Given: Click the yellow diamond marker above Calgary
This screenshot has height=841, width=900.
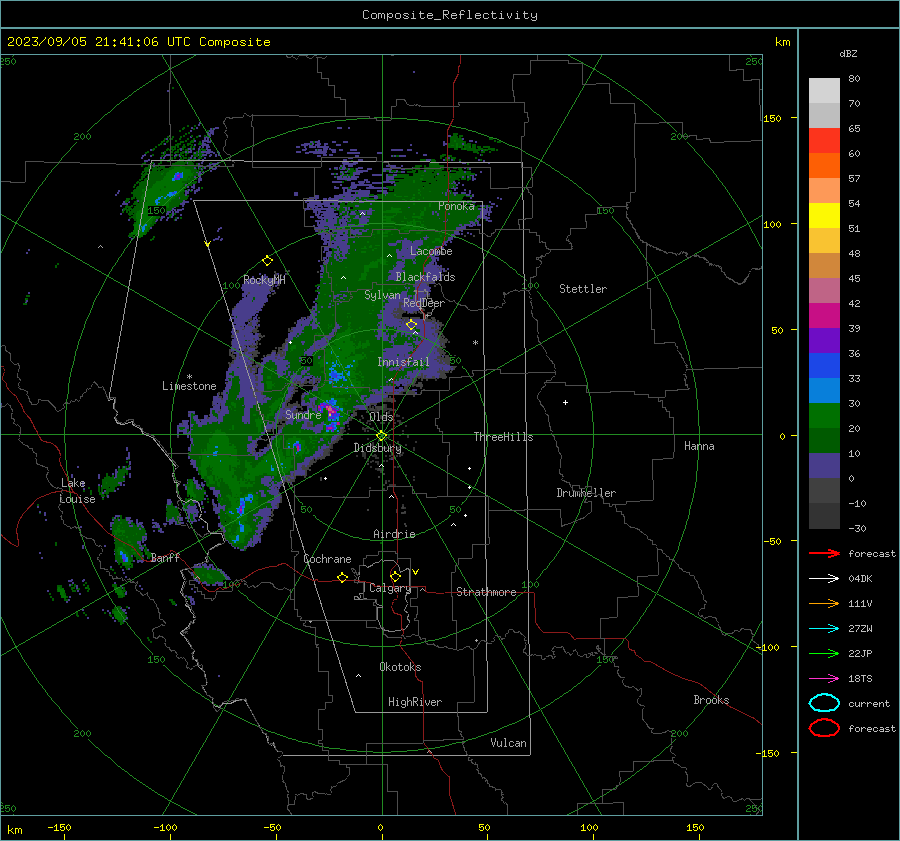Looking at the screenshot, I should pyautogui.click(x=395, y=576).
